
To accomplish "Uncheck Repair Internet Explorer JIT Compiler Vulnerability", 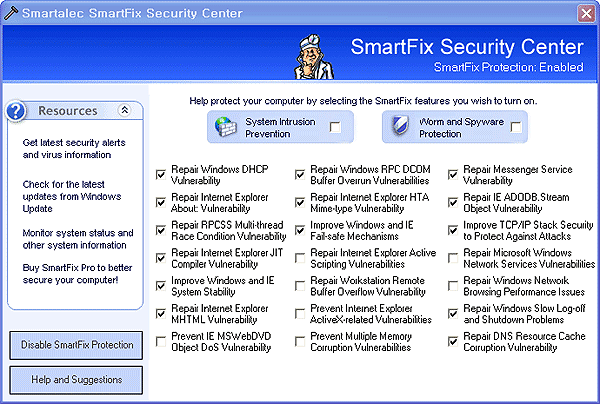I will (x=161, y=258).
